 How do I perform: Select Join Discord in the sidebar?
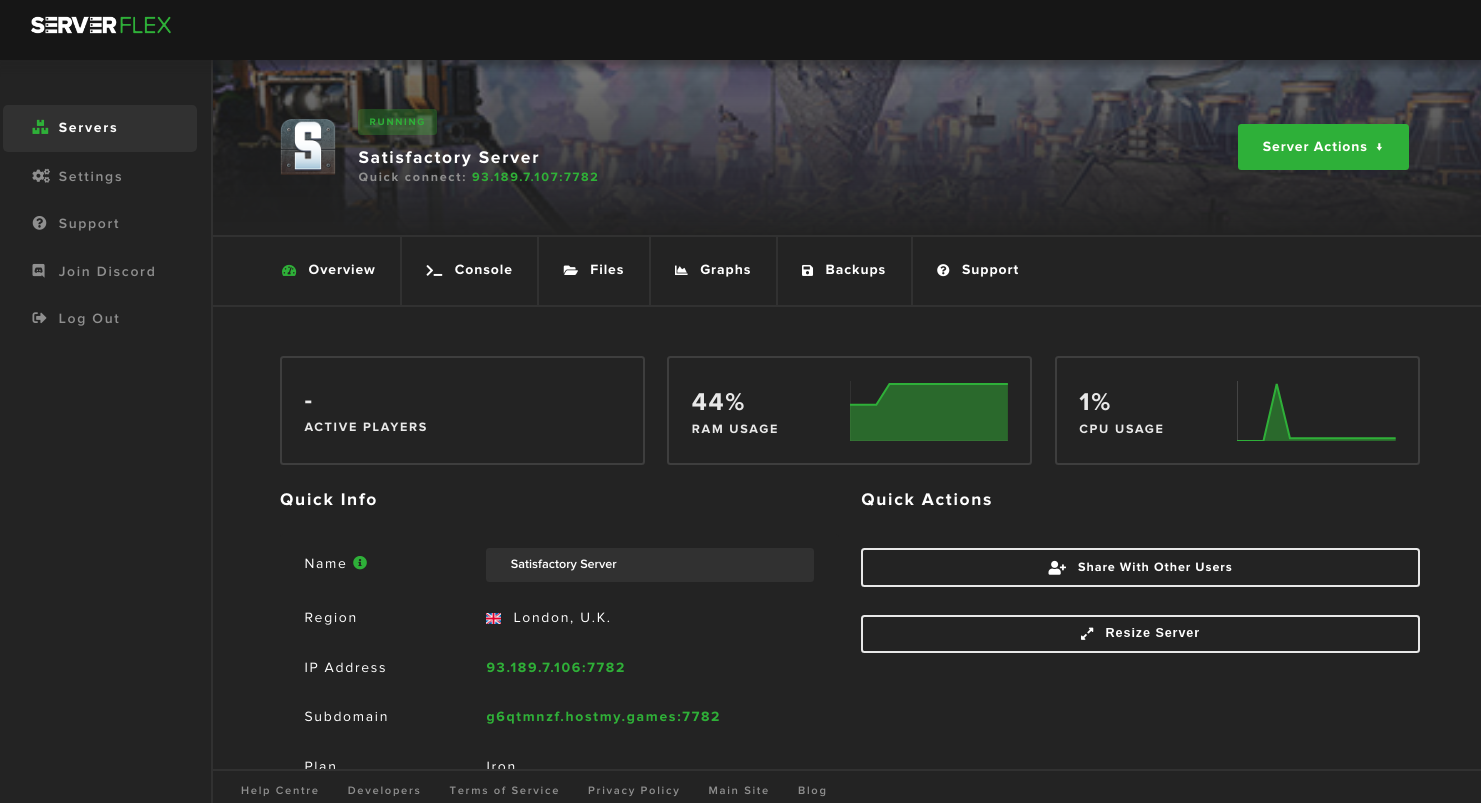107,272
